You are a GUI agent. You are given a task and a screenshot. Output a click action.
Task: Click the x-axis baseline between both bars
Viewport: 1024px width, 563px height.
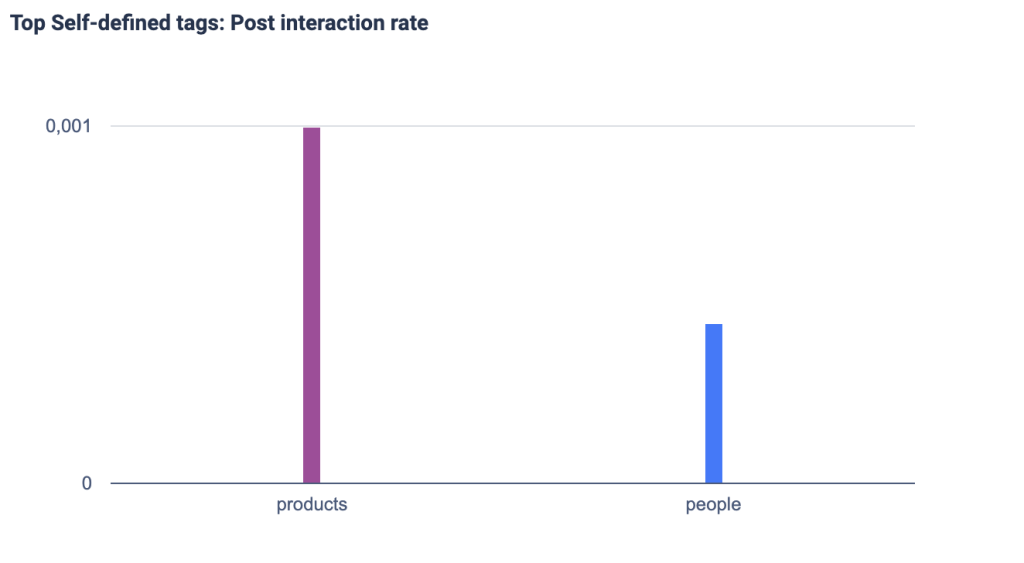tap(512, 483)
